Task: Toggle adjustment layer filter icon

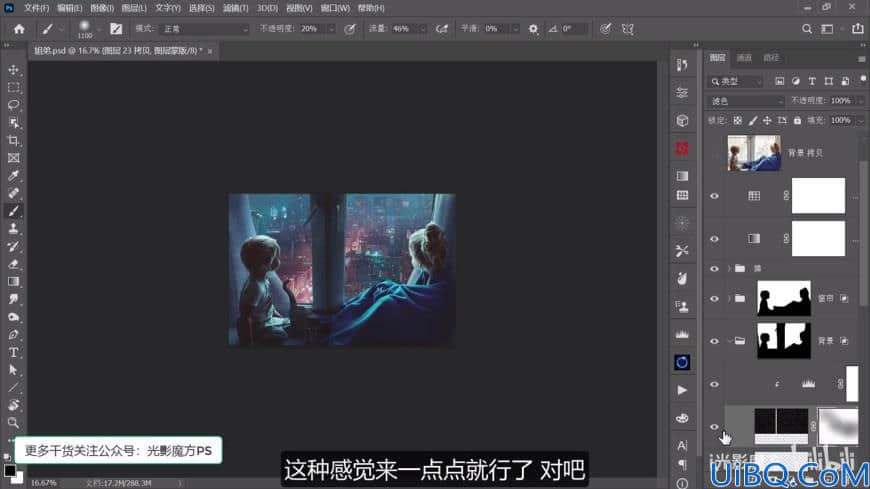Action: 796,81
